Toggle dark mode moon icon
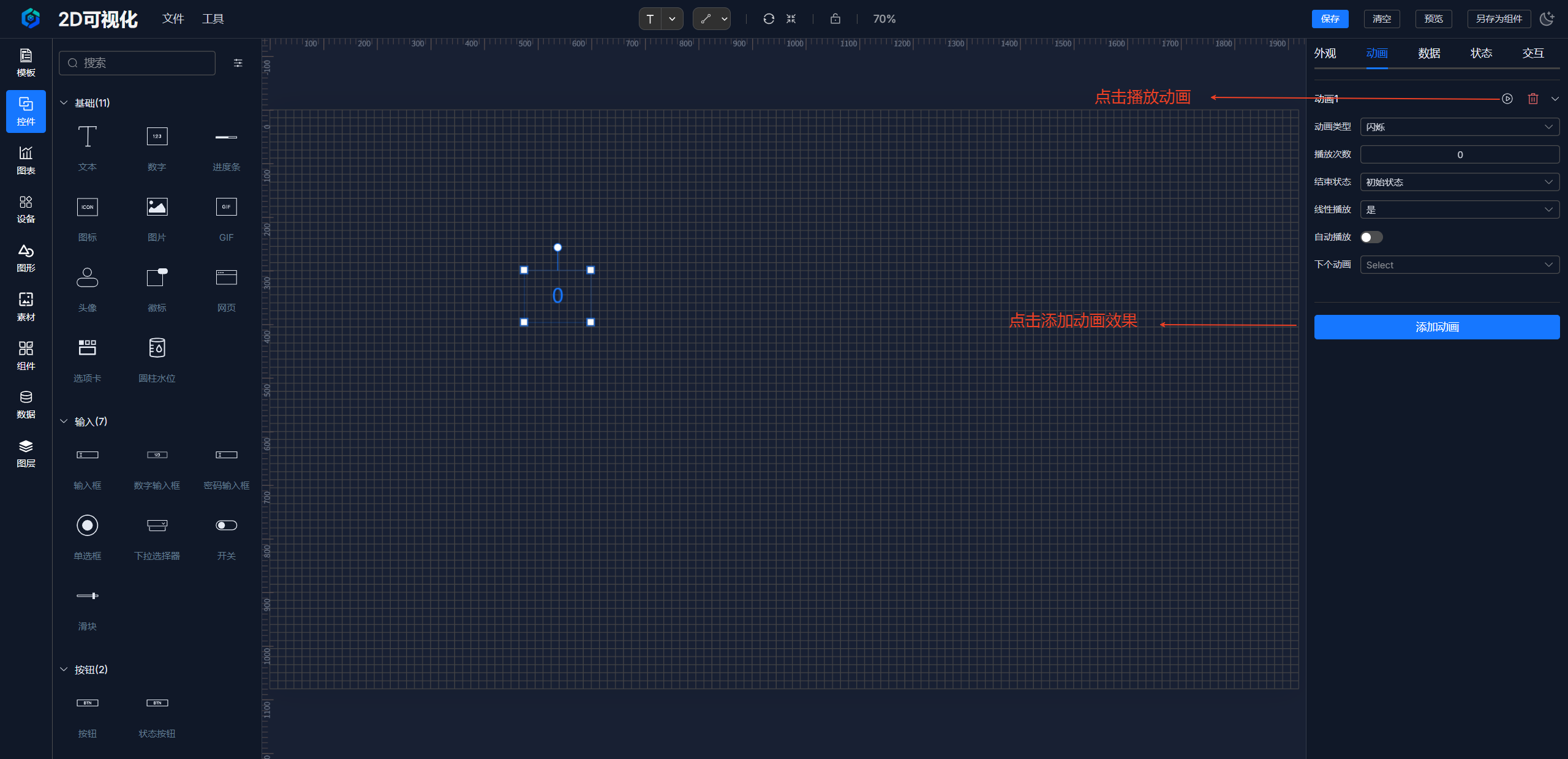The image size is (1568, 759). coord(1547,19)
